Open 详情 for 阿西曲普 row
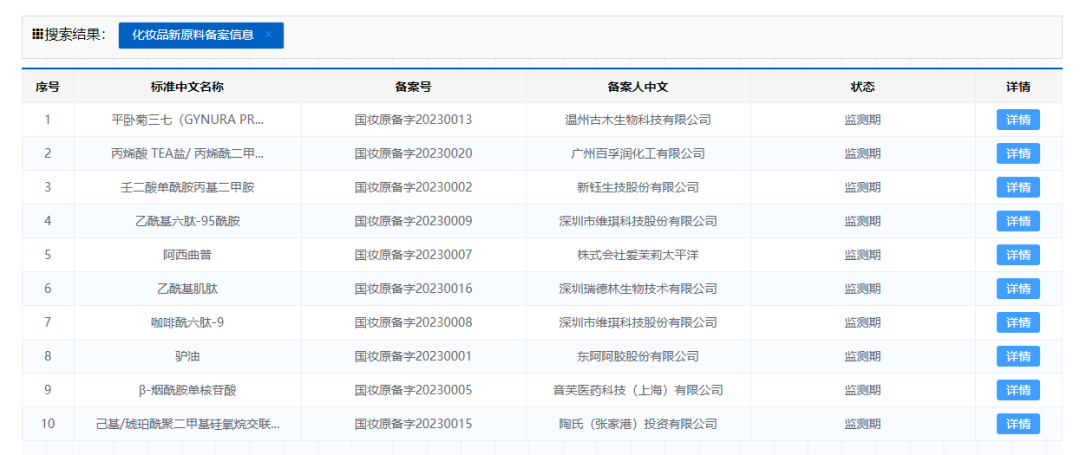The width and height of the screenshot is (1080, 455). pyautogui.click(x=1018, y=255)
